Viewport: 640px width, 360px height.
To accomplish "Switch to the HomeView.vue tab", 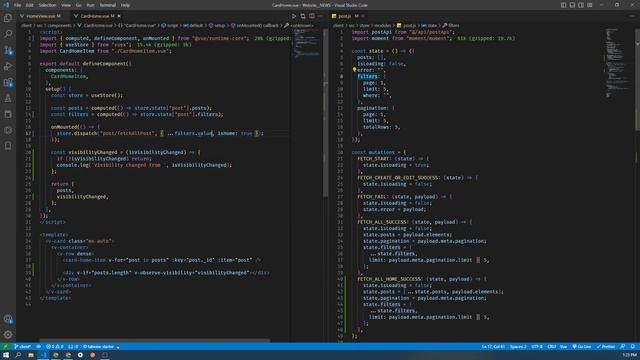I will point(42,16).
